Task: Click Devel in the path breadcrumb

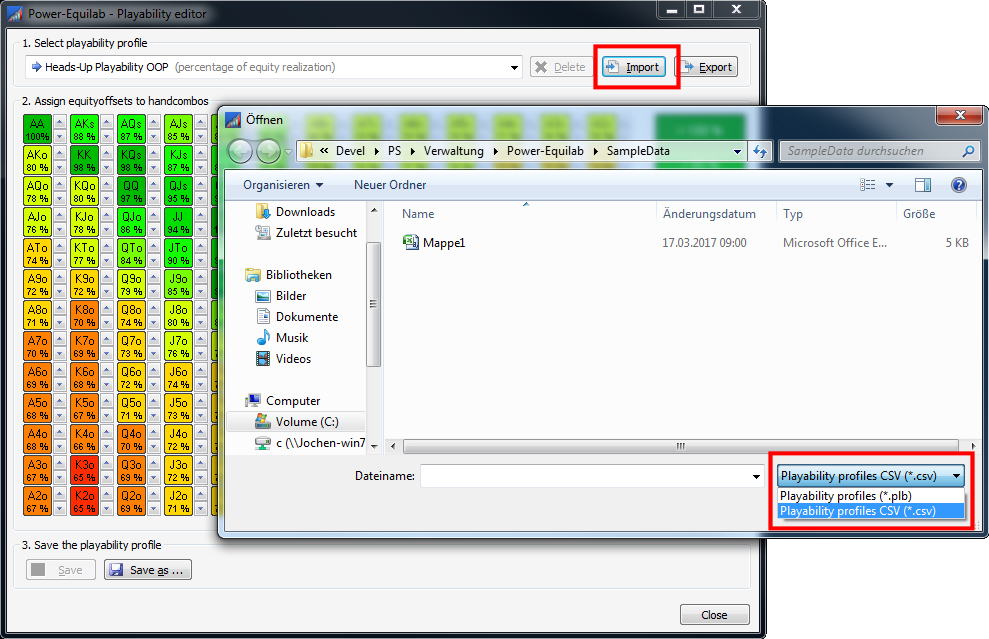Action: pyautogui.click(x=350, y=151)
